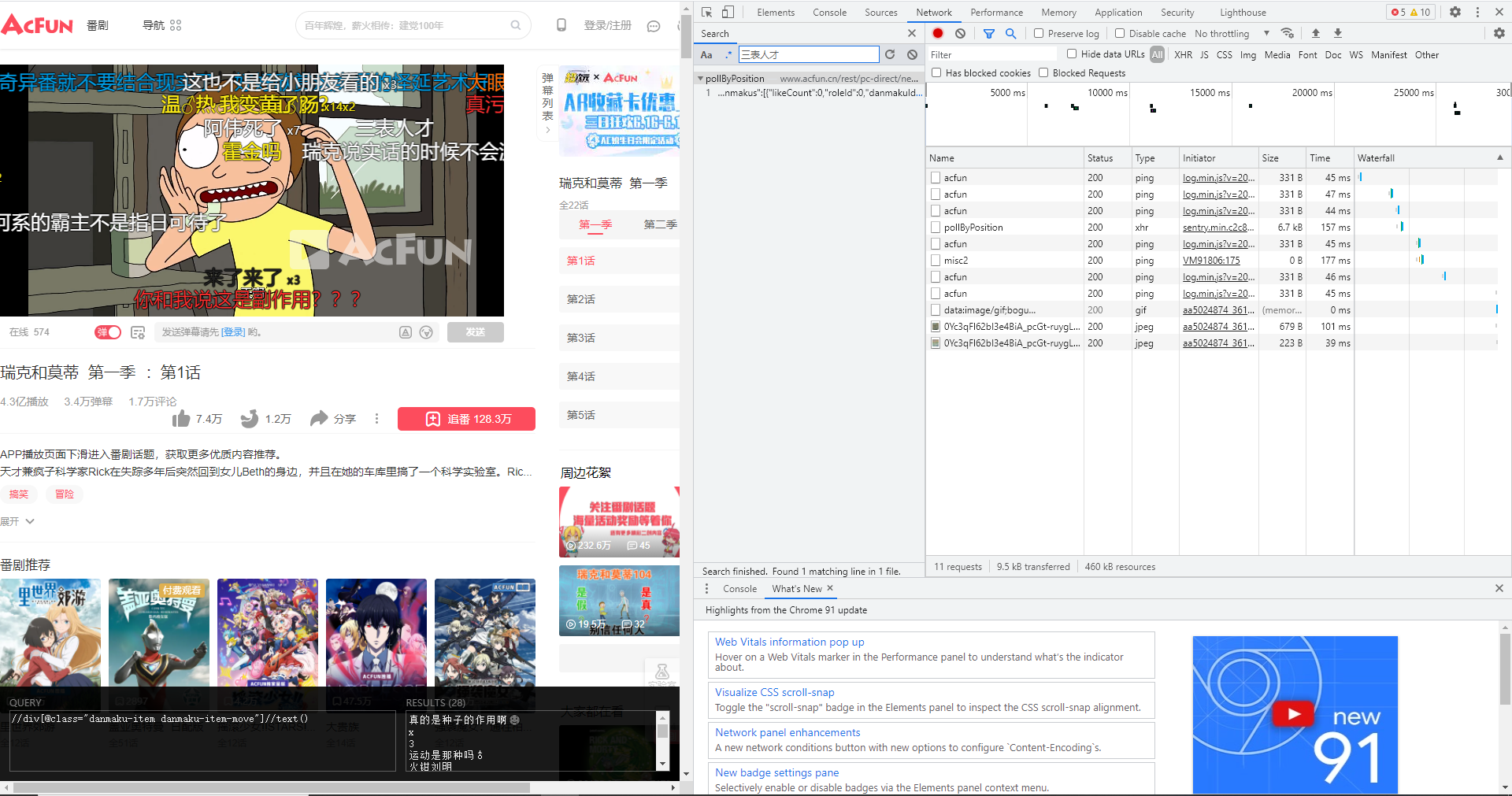Toggle the regular expression search button

click(728, 54)
